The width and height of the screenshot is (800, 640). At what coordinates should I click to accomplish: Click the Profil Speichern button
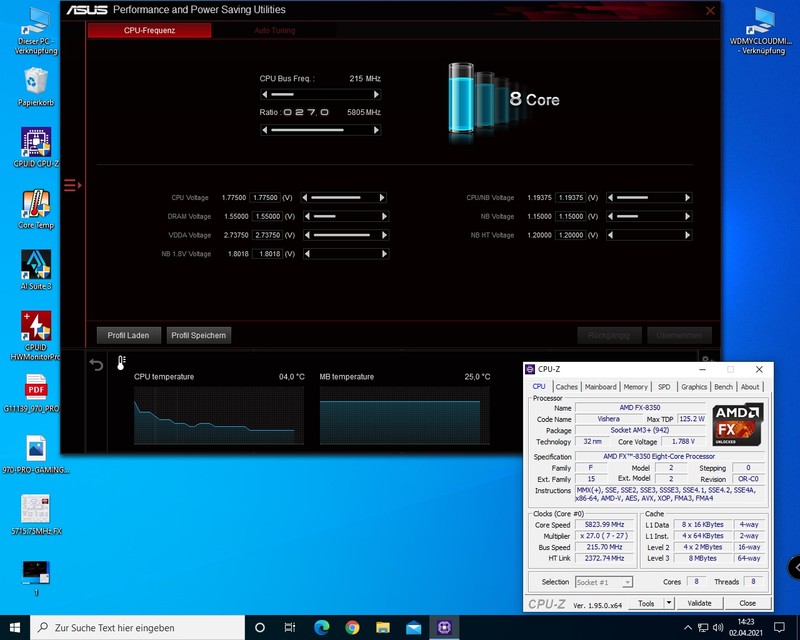click(198, 335)
